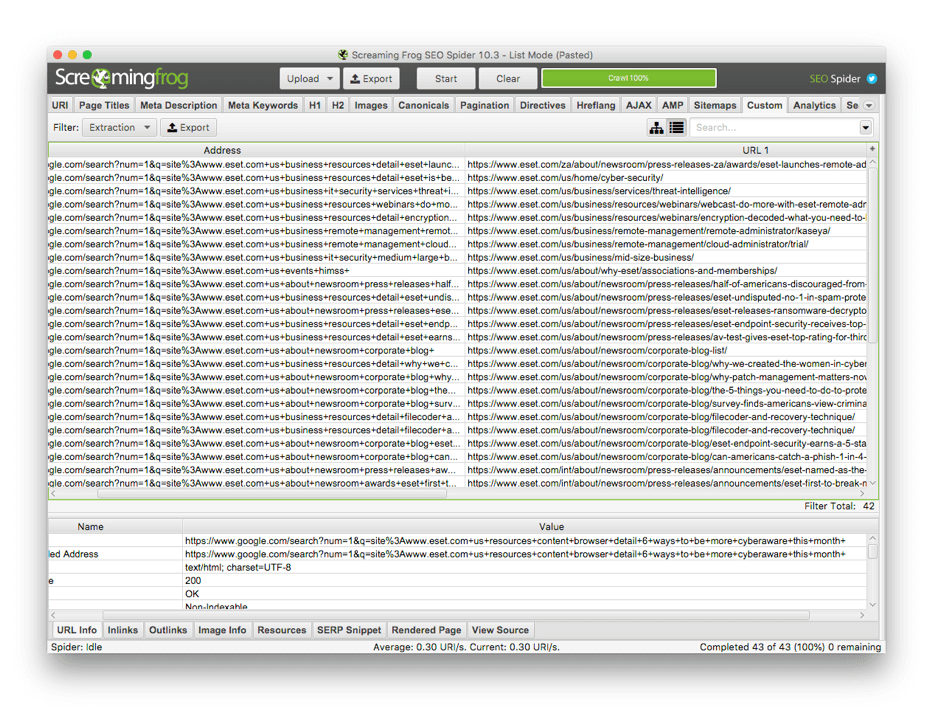This screenshot has height=727, width=943.
Task: Open the Meta Keywords tab
Action: click(x=263, y=105)
